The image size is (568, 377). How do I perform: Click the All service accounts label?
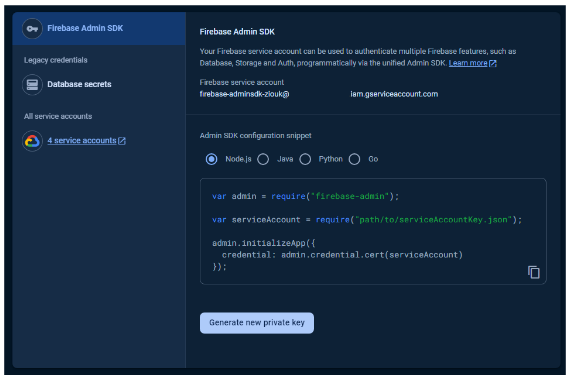[58, 116]
